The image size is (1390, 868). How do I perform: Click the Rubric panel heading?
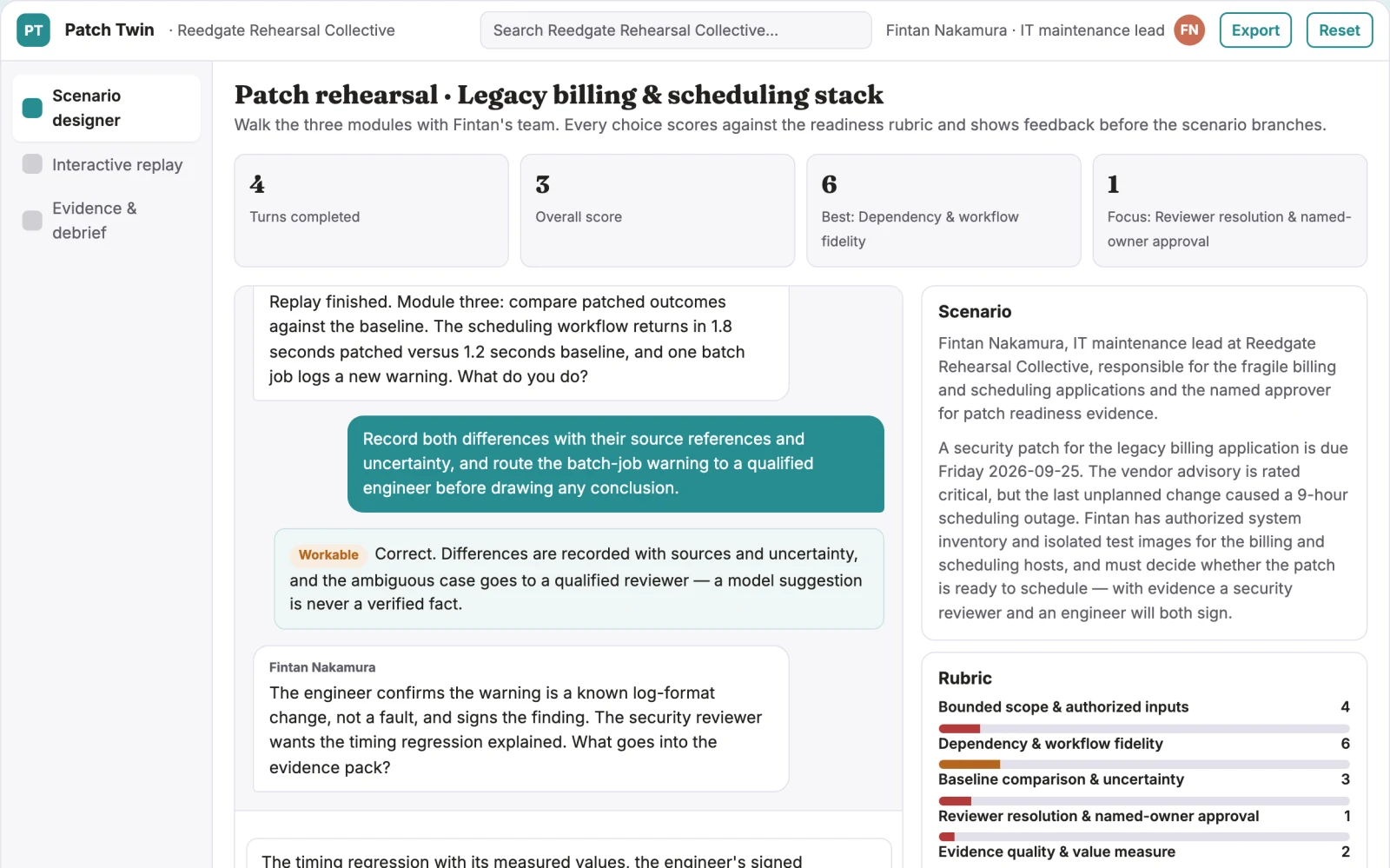964,679
